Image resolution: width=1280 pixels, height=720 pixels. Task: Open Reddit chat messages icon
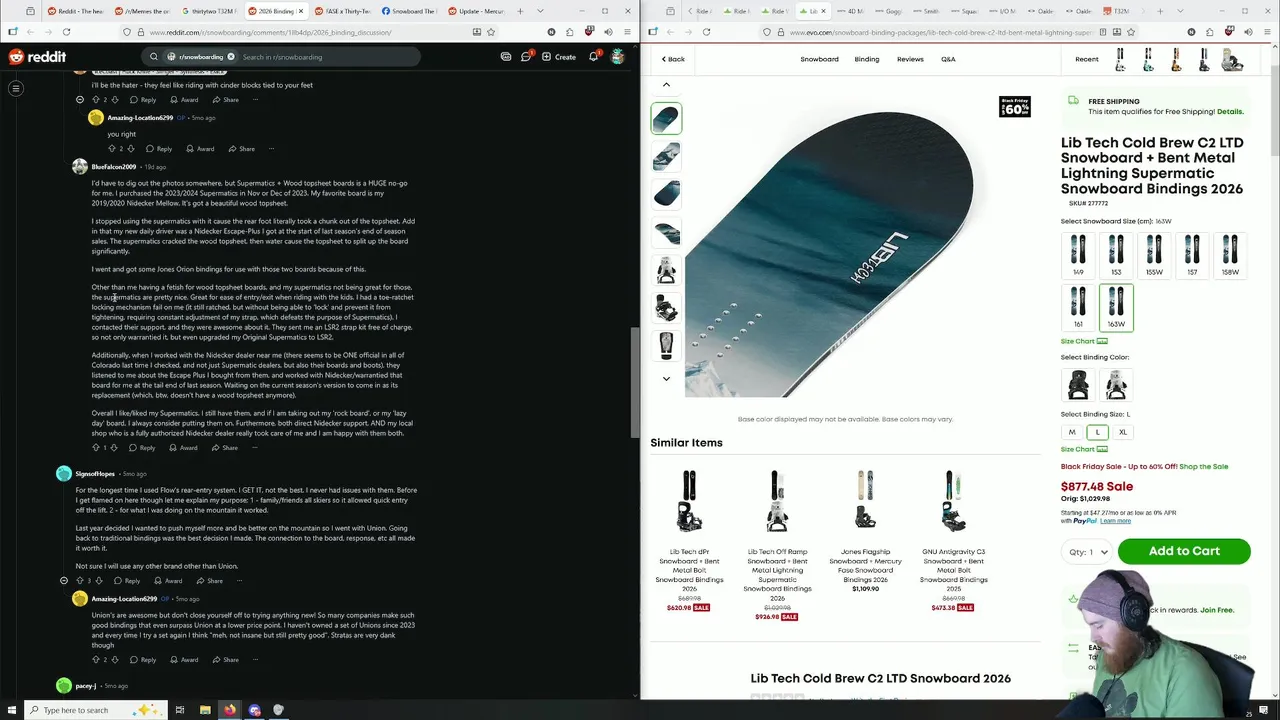click(526, 57)
